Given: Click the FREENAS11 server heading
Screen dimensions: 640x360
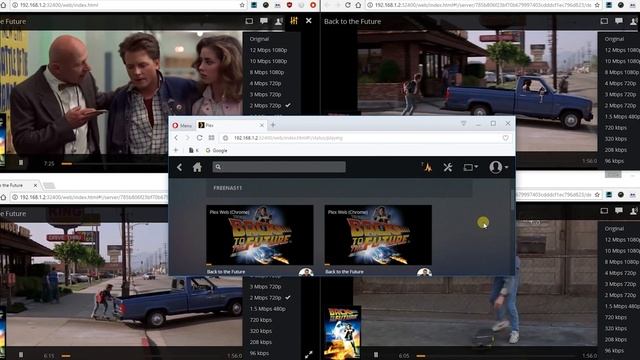Looking at the screenshot, I should pos(228,188).
